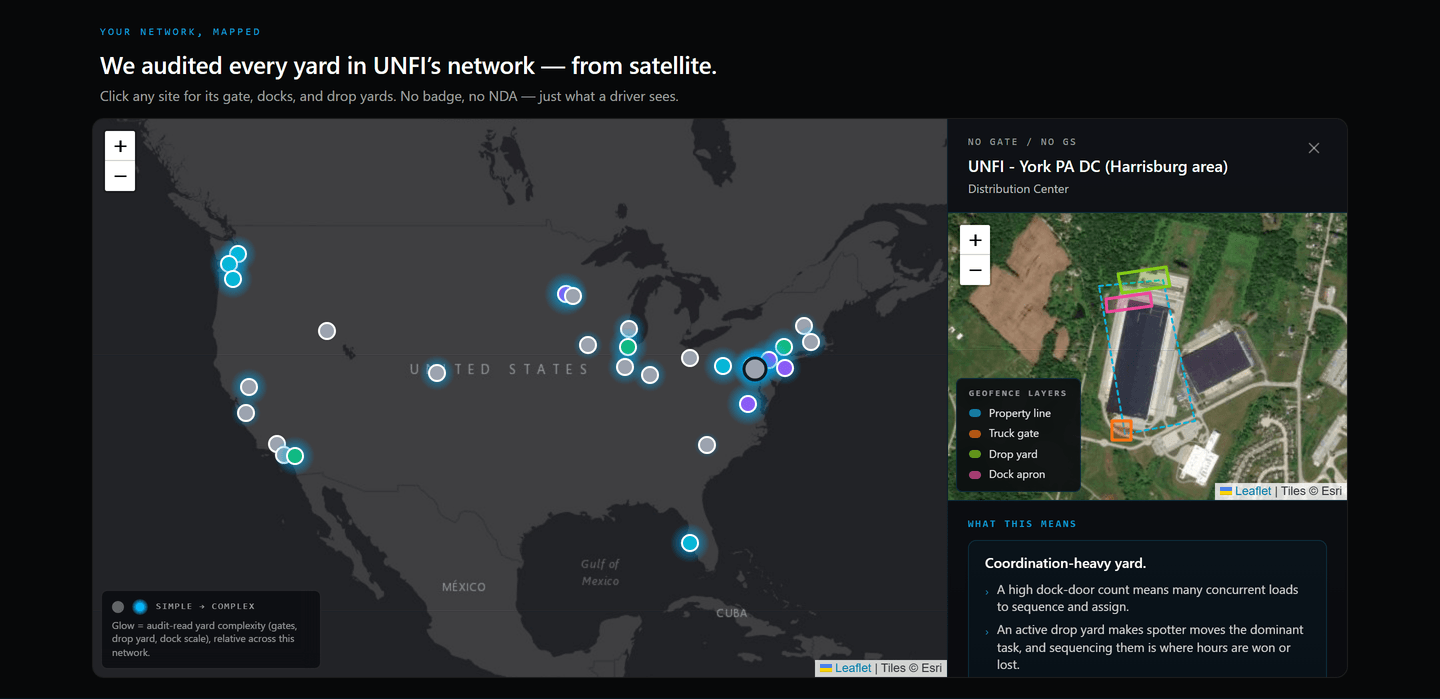Zoom in on the main US network map
Screen dimensions: 1440x699
[120, 146]
